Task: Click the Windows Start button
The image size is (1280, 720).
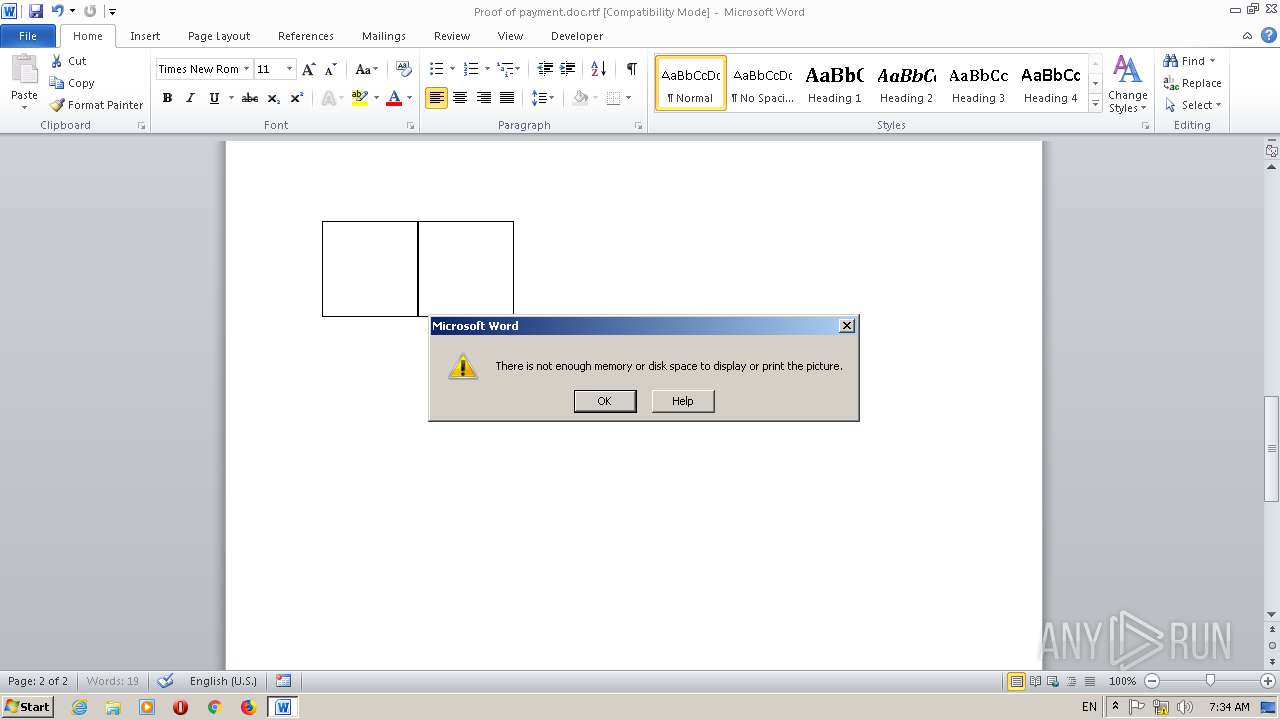Action: coord(28,706)
